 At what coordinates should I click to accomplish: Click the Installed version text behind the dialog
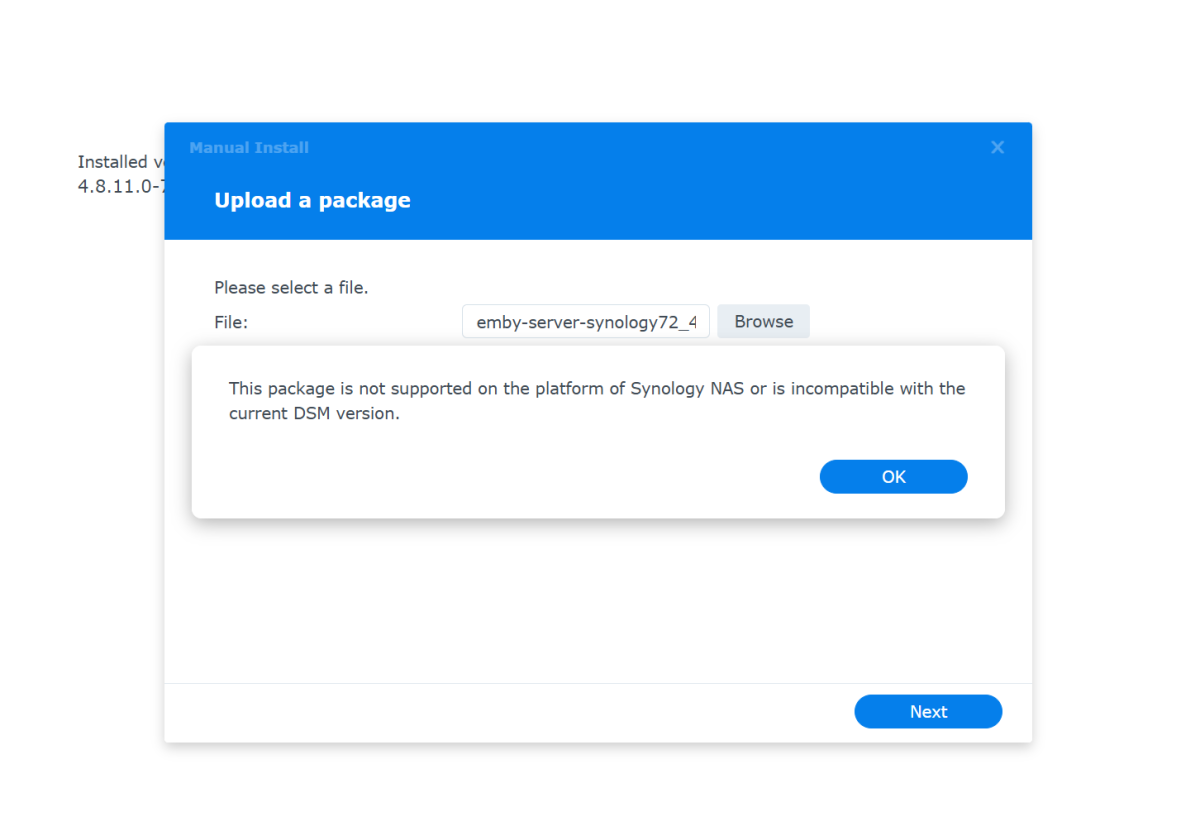pos(120,162)
